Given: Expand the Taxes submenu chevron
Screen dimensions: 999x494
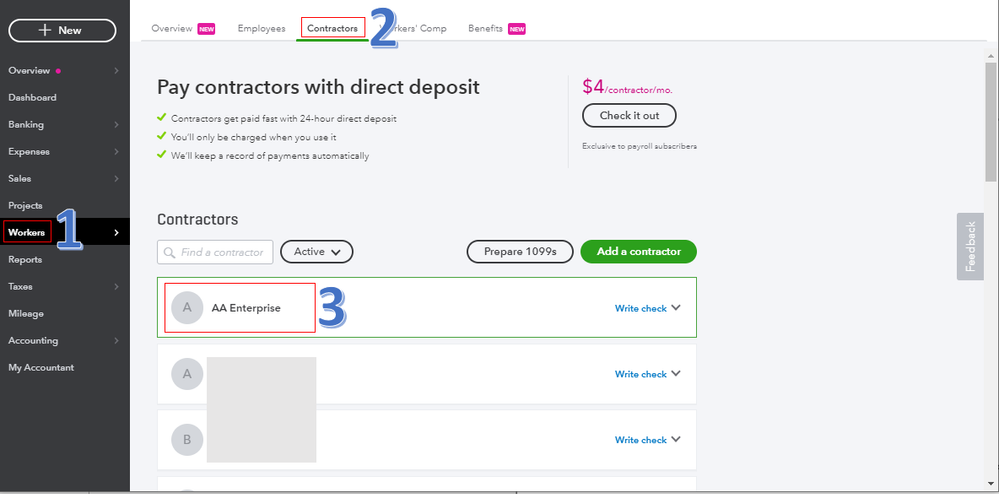Looking at the screenshot, I should [x=117, y=287].
